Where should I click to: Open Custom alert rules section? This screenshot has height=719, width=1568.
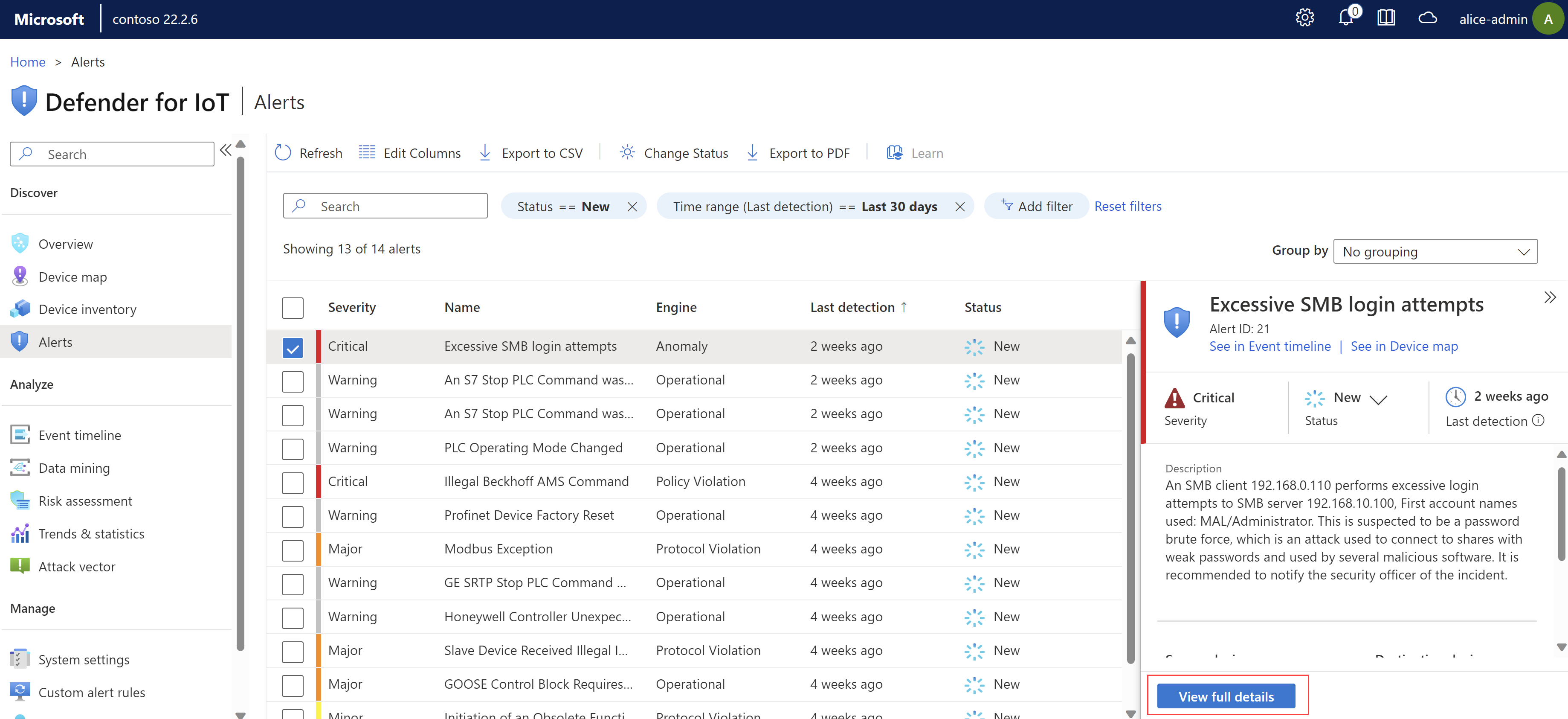(91, 691)
